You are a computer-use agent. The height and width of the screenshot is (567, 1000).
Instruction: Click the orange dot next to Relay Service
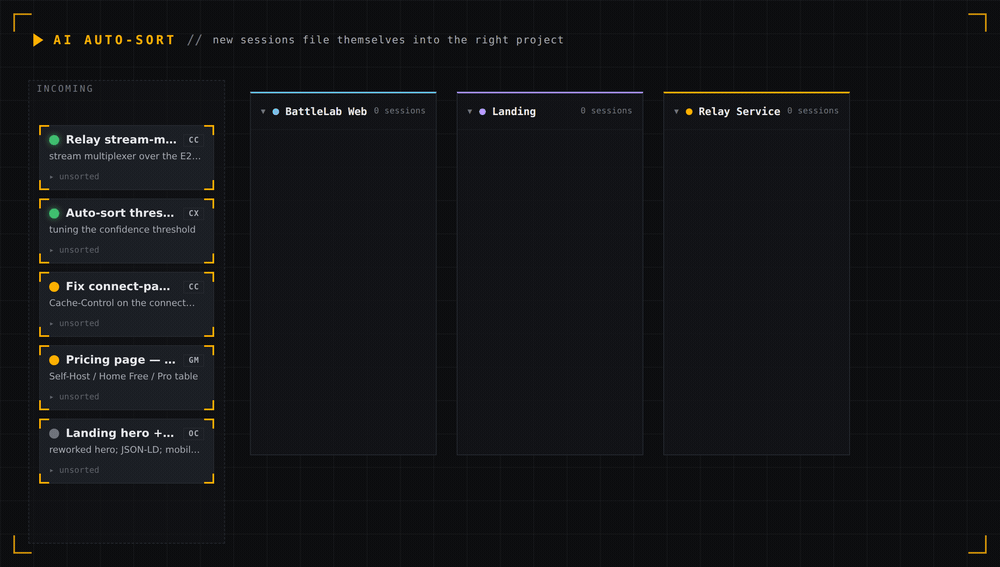[x=689, y=112]
